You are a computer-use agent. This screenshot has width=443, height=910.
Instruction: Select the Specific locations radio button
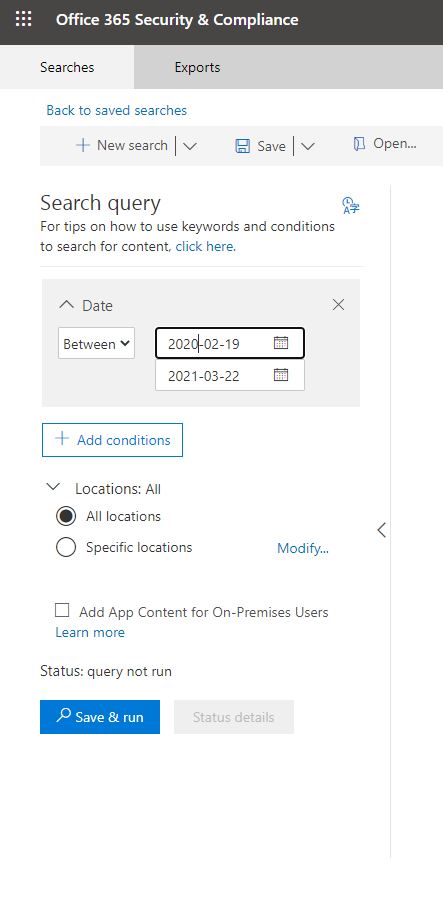click(66, 547)
